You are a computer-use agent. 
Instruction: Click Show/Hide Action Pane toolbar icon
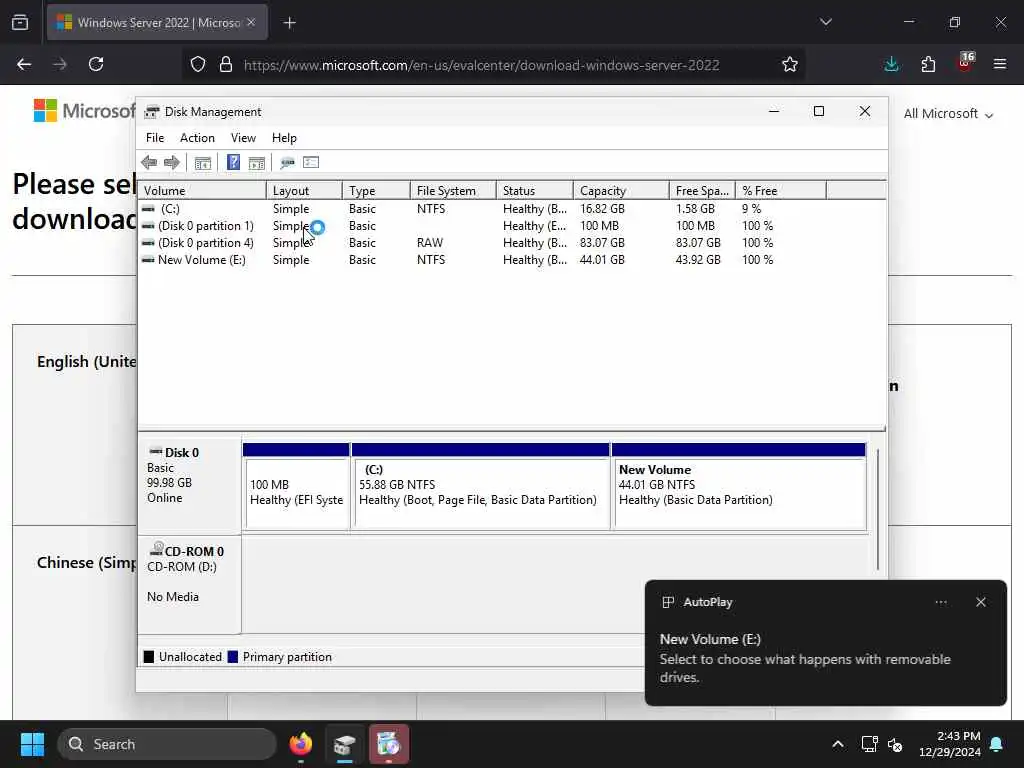[x=257, y=163]
